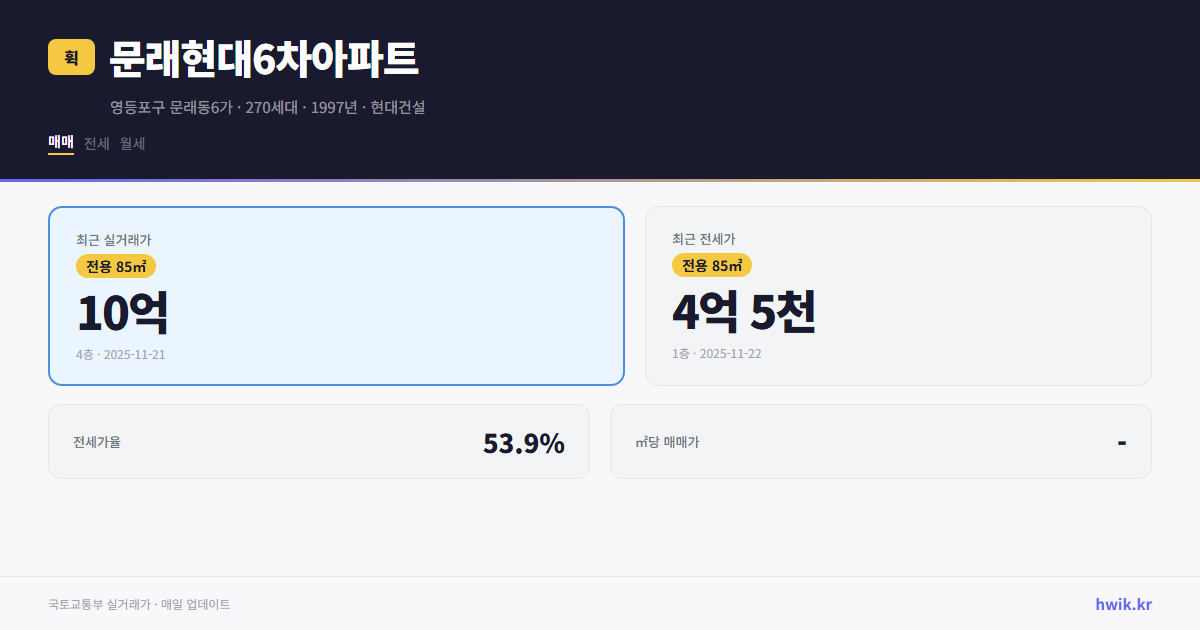Click the 전세가율 ratio card
Image resolution: width=1200 pixels, height=630 pixels.
[320, 441]
